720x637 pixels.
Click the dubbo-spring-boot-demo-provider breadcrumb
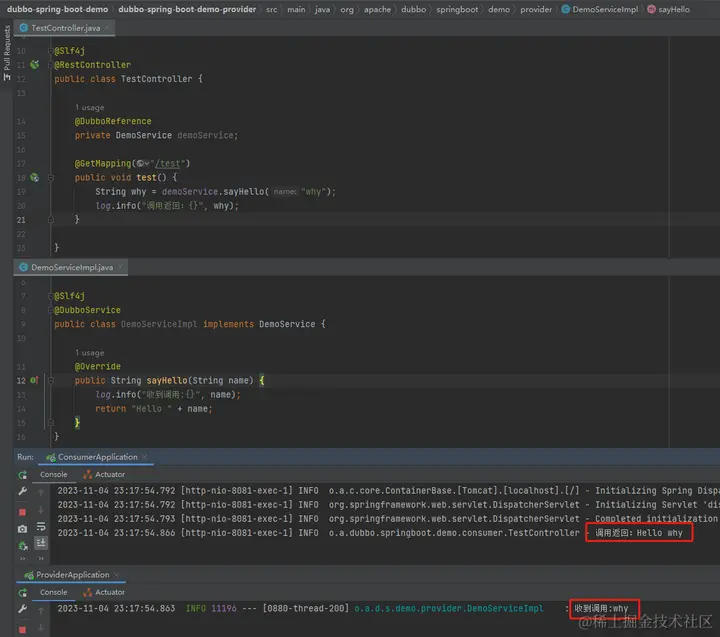187,9
